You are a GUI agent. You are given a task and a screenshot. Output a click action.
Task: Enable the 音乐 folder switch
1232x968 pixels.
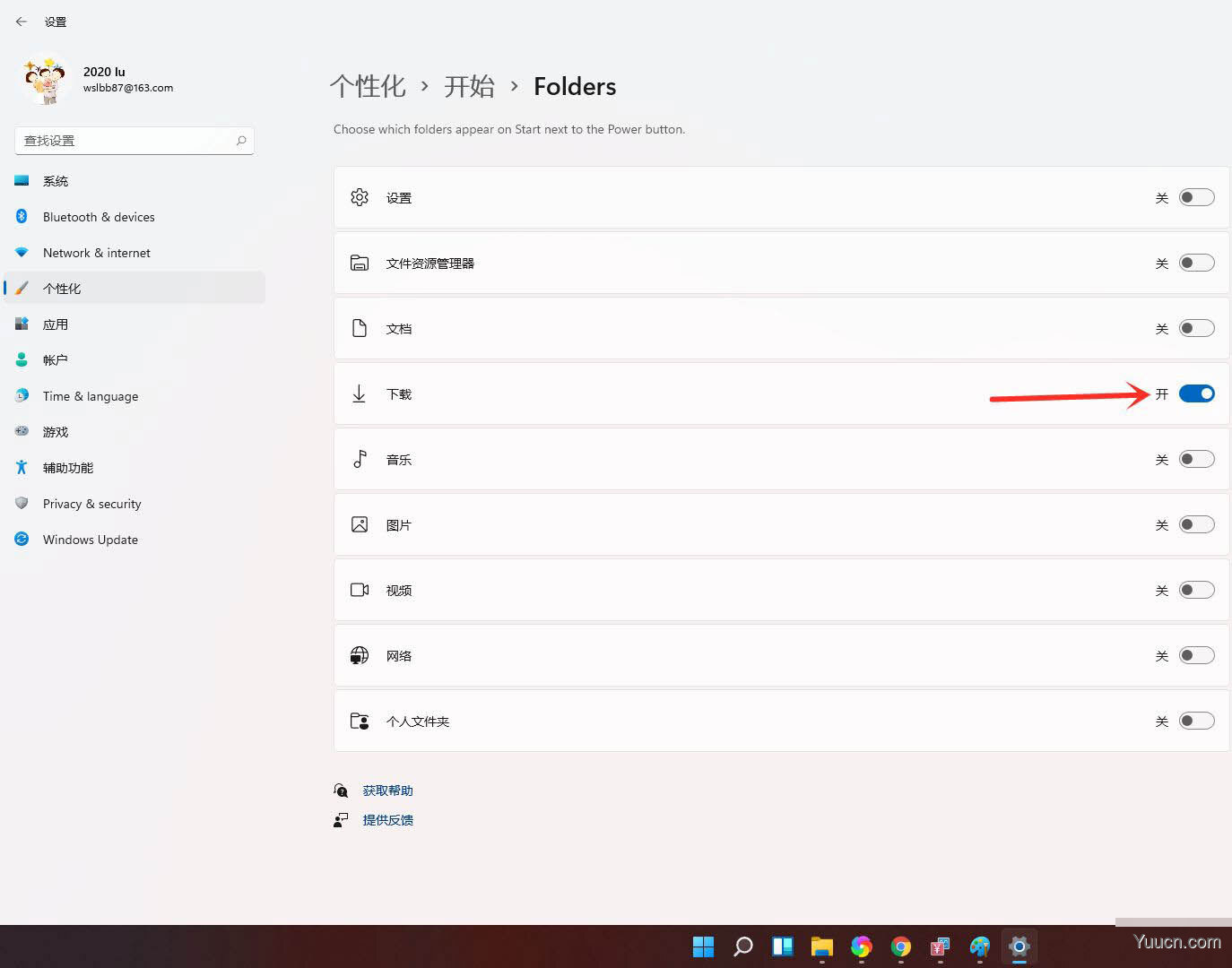(x=1196, y=459)
